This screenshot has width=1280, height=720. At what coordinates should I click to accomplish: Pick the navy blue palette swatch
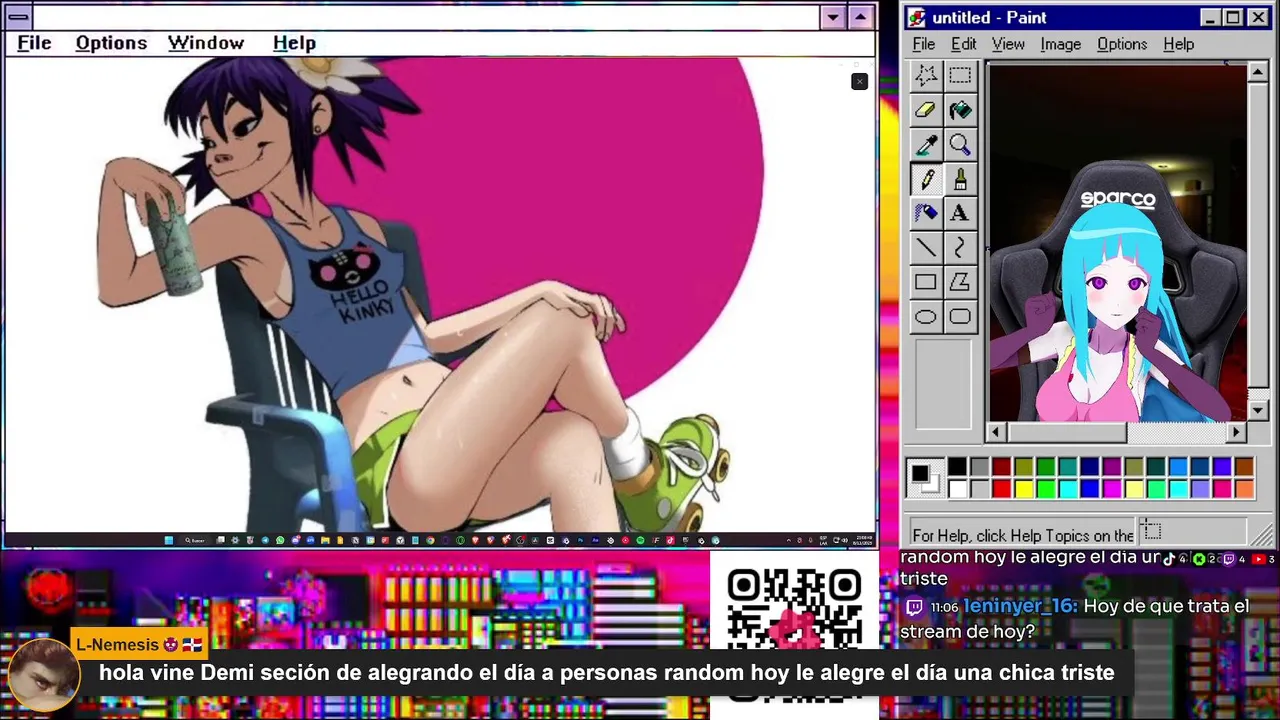[x=1090, y=466]
